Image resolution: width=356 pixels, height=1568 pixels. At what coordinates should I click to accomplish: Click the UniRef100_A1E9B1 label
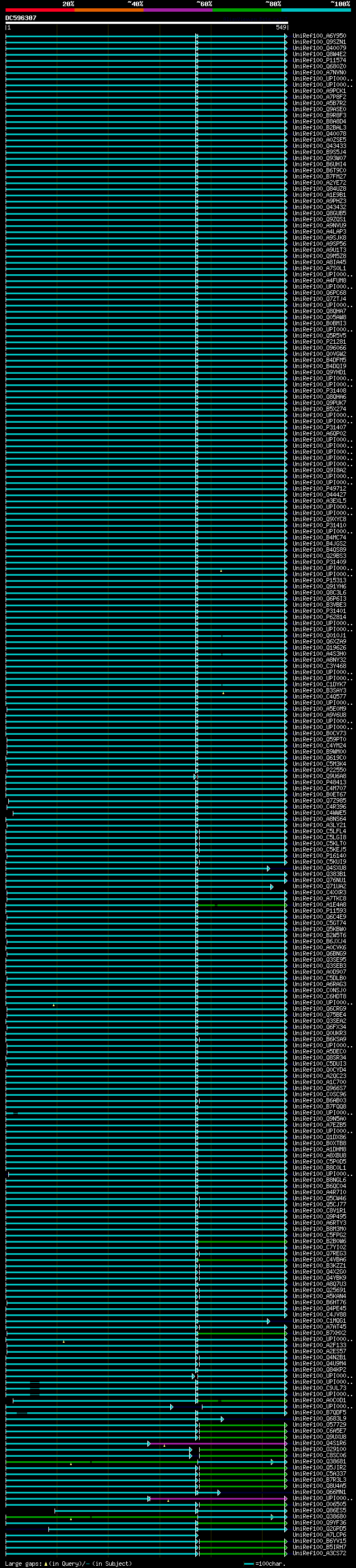pyautogui.click(x=319, y=195)
